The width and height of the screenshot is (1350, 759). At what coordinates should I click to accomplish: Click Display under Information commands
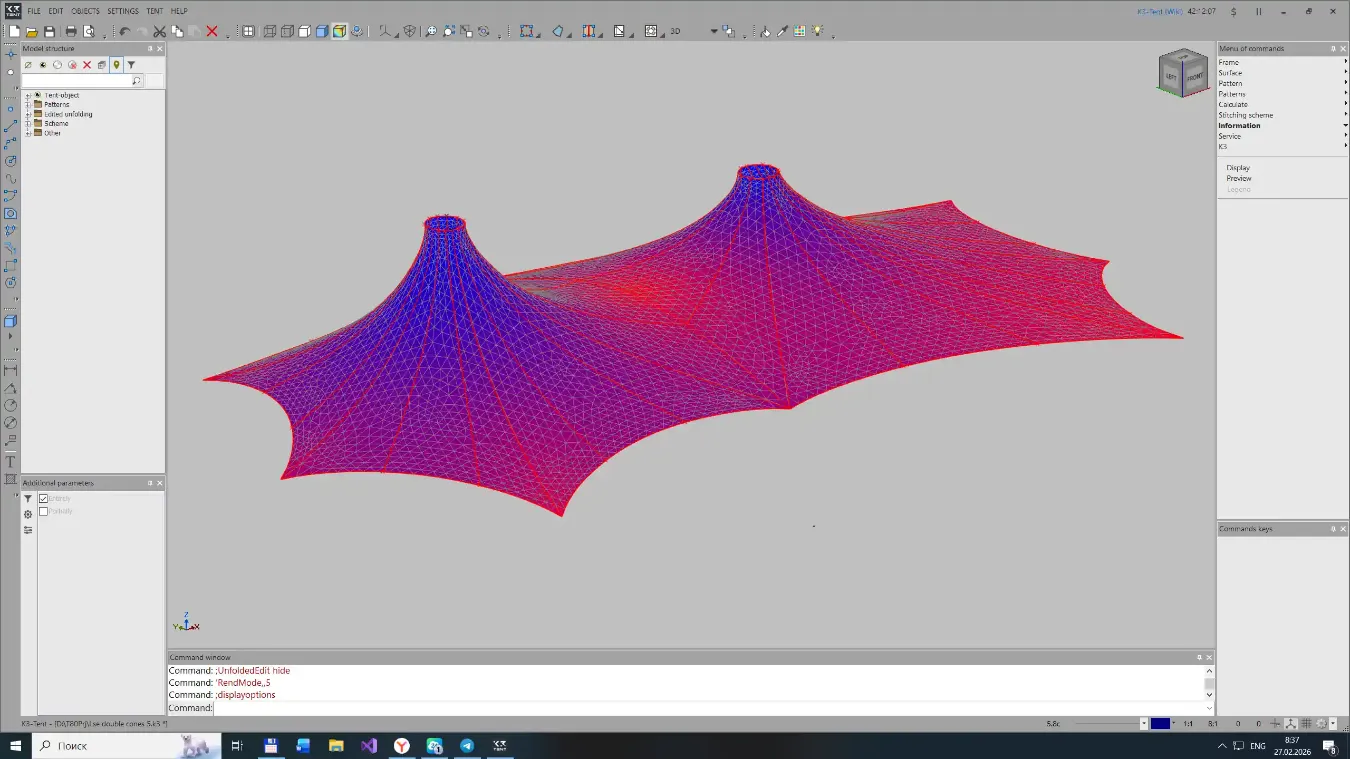1238,168
